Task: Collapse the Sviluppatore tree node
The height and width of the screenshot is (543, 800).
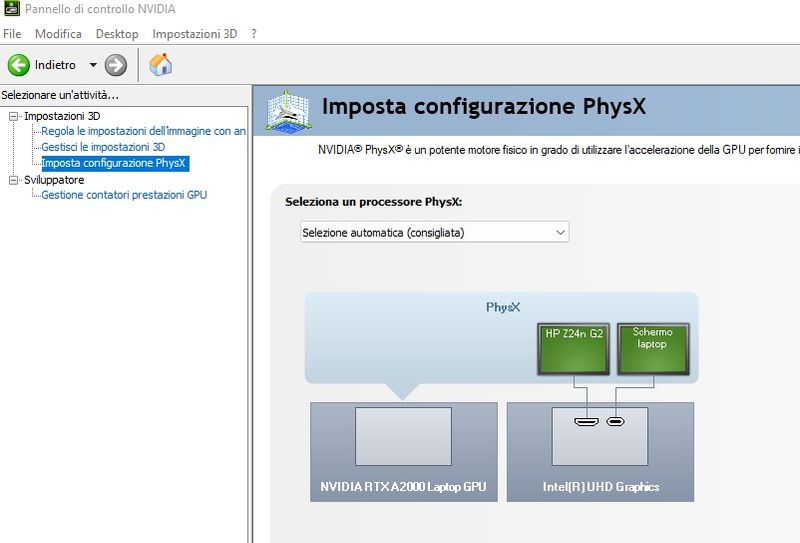Action: click(x=14, y=180)
